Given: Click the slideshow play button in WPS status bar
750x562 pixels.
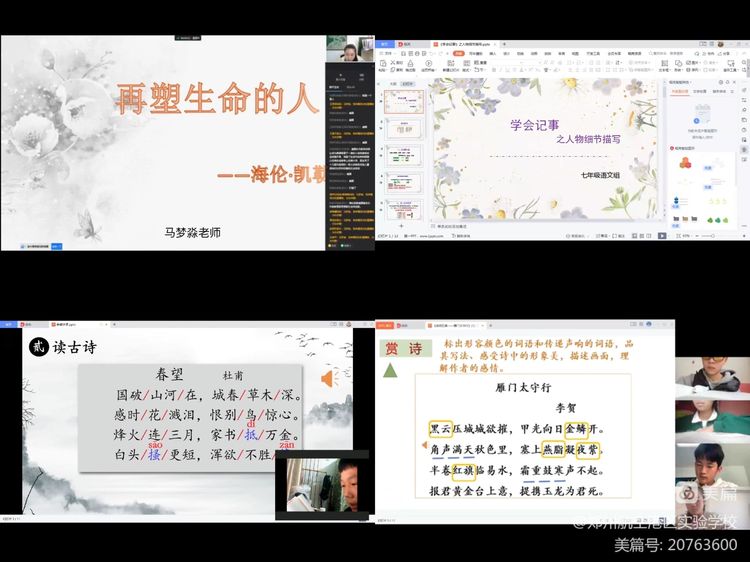Looking at the screenshot, I should click(x=662, y=236).
